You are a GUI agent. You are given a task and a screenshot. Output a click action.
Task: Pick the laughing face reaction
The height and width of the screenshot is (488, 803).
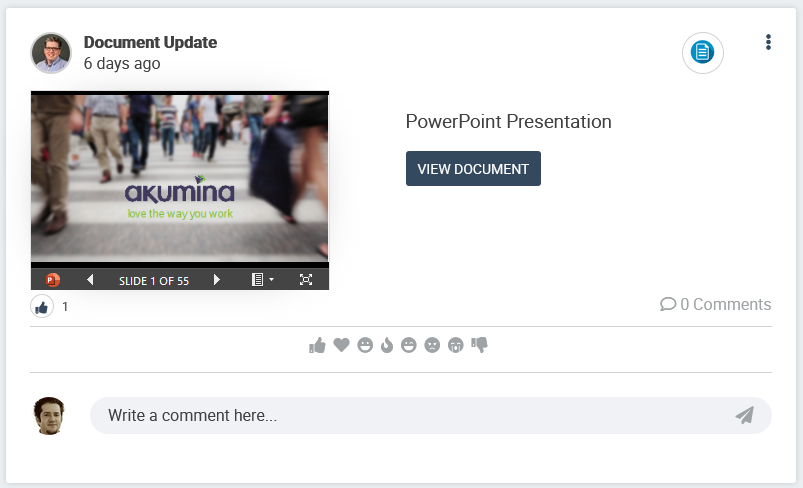point(409,345)
